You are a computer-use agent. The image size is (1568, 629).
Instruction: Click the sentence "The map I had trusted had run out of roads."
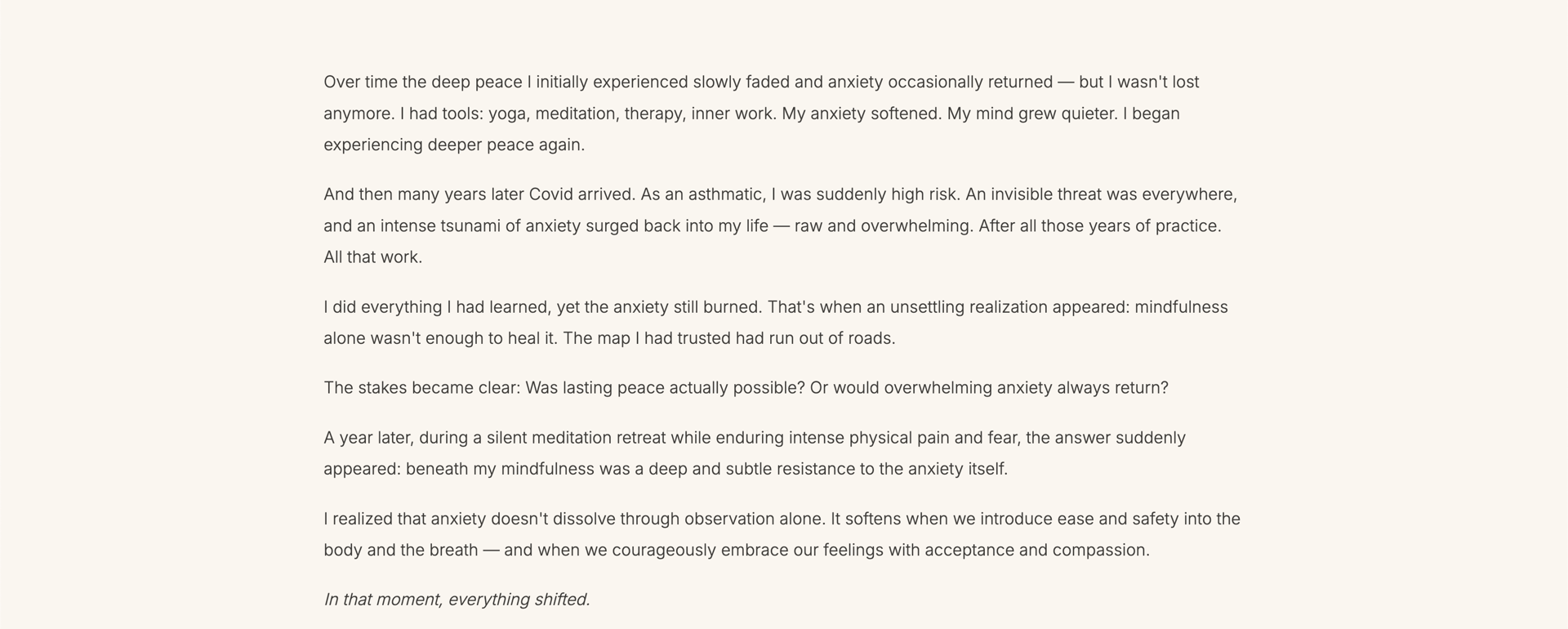tap(728, 339)
